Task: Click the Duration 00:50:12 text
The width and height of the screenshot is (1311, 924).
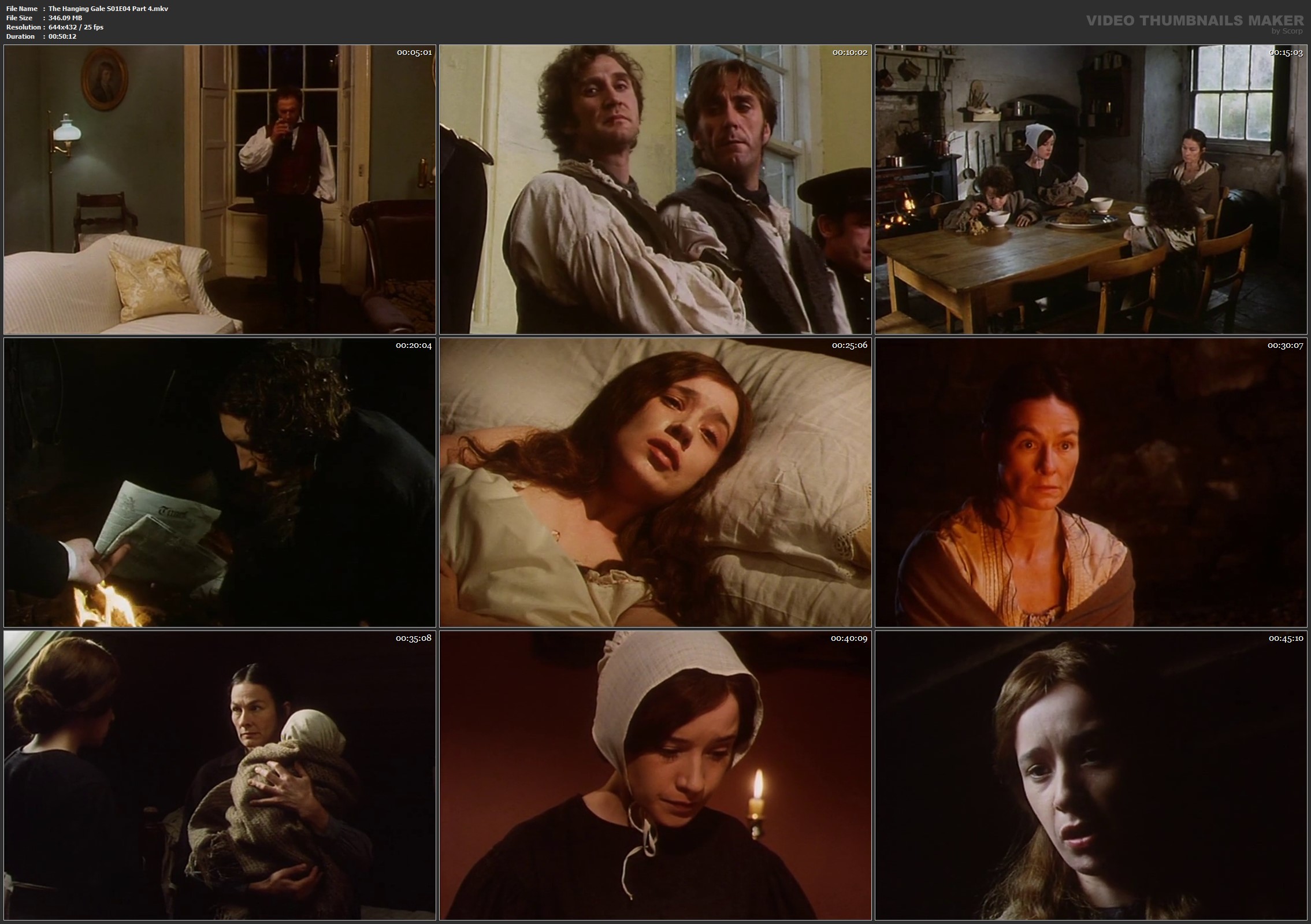Action: pos(62,36)
